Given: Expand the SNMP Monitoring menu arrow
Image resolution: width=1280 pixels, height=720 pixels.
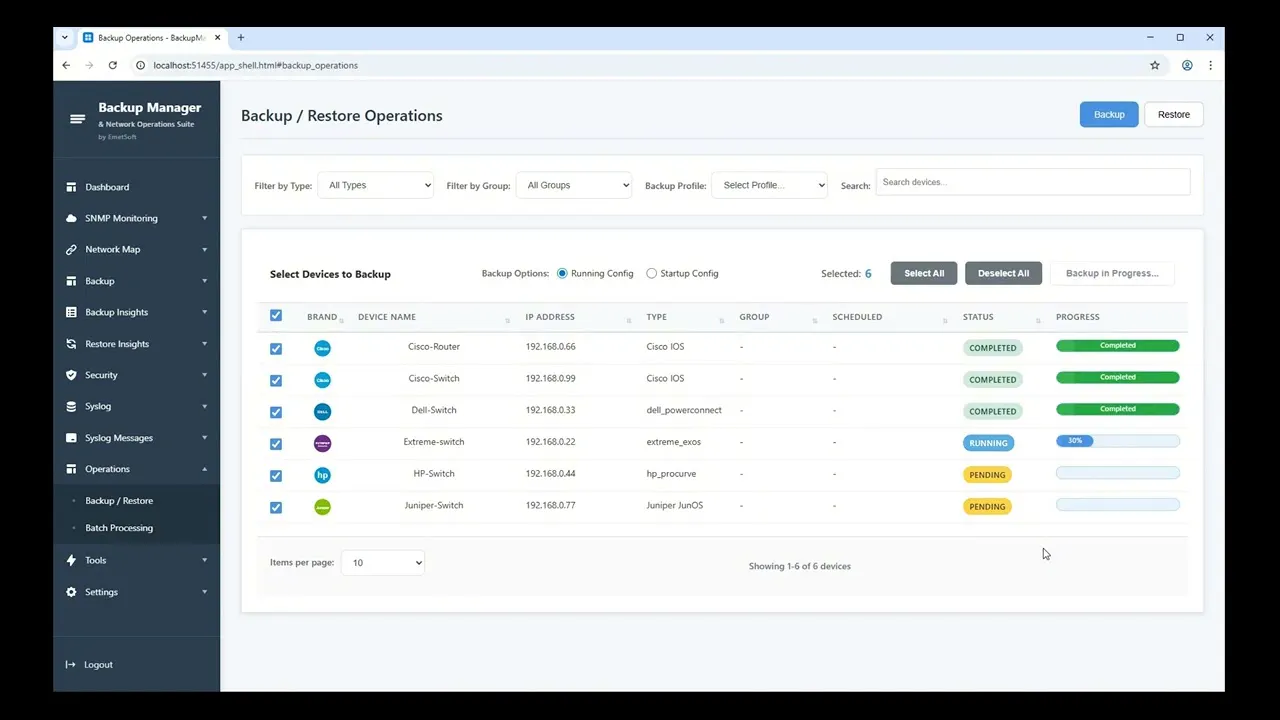Looking at the screenshot, I should tap(205, 218).
